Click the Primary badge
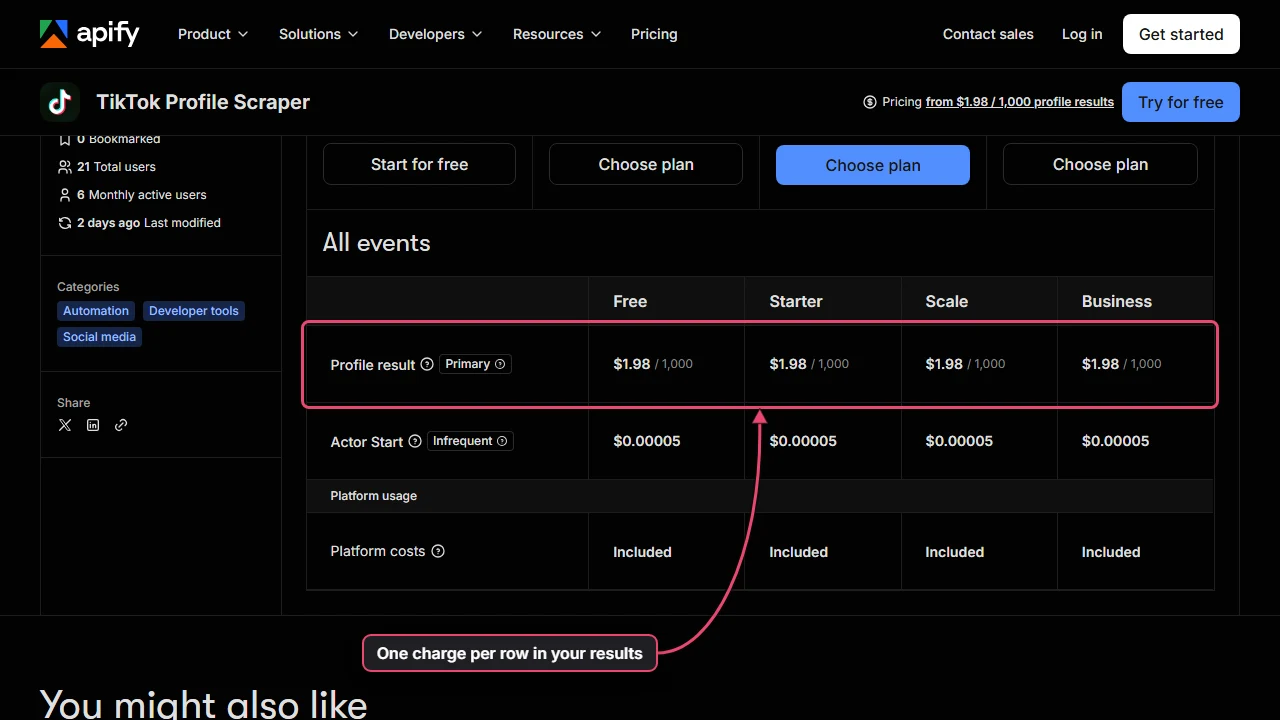The width and height of the screenshot is (1280, 720). coord(475,364)
